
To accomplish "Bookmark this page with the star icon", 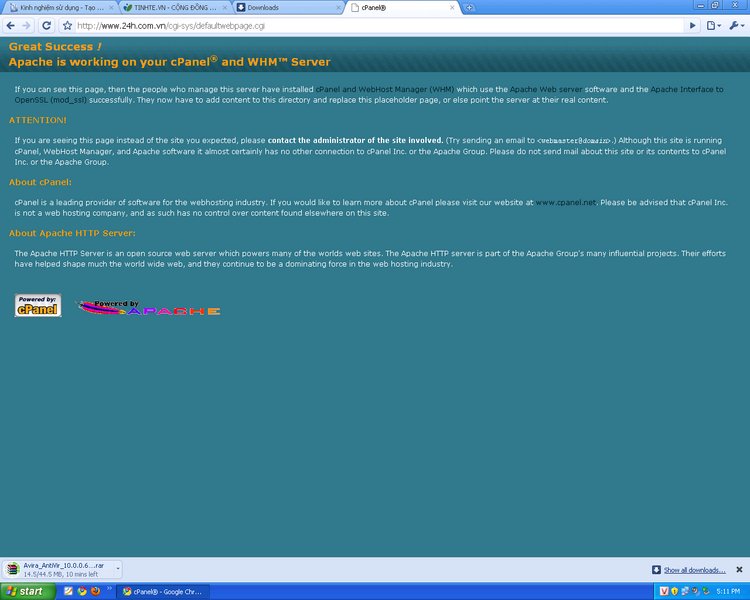I will click(x=66, y=25).
